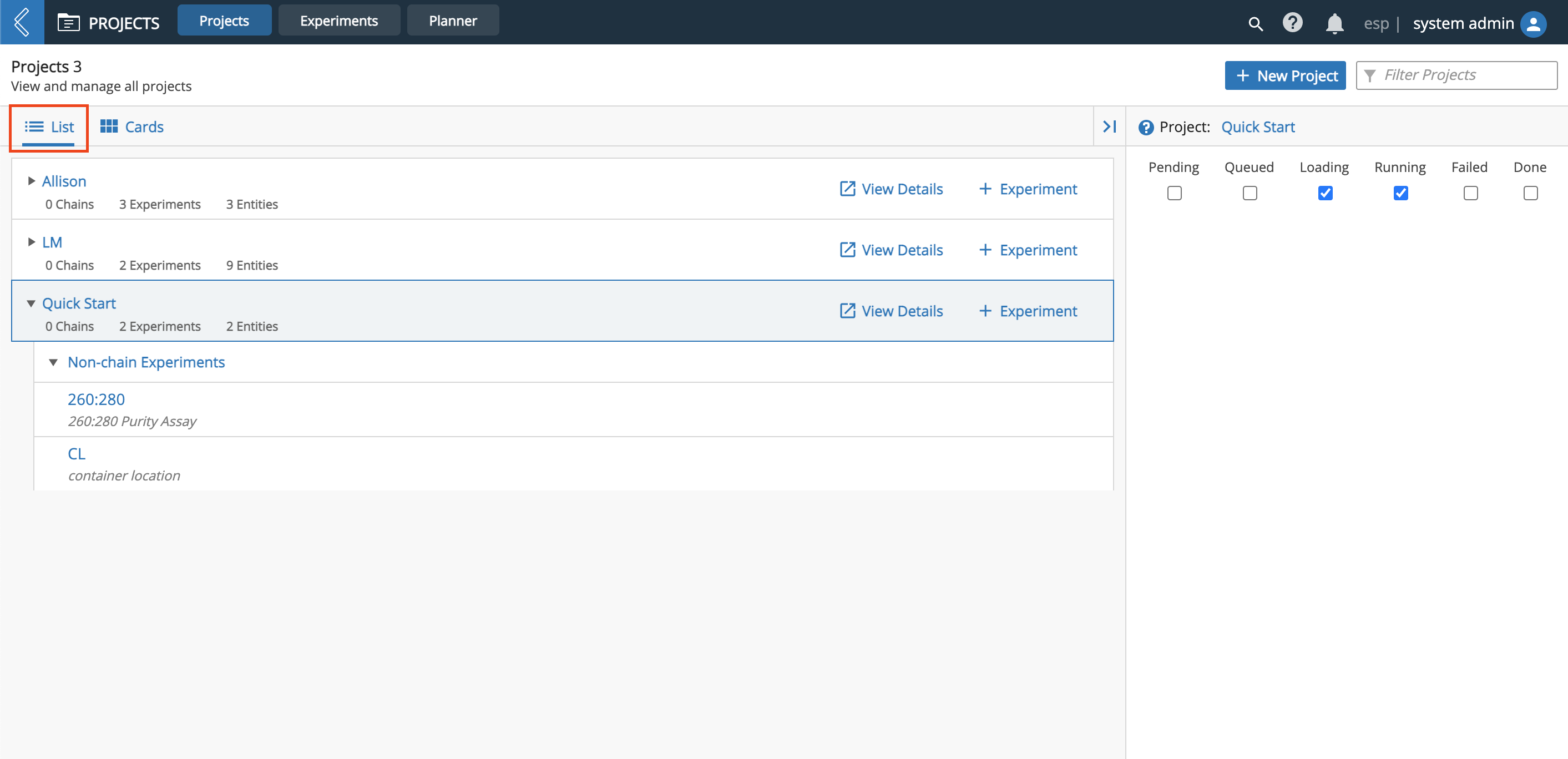Uncheck the Running status checkbox
This screenshot has height=759, width=1568.
(x=1400, y=193)
